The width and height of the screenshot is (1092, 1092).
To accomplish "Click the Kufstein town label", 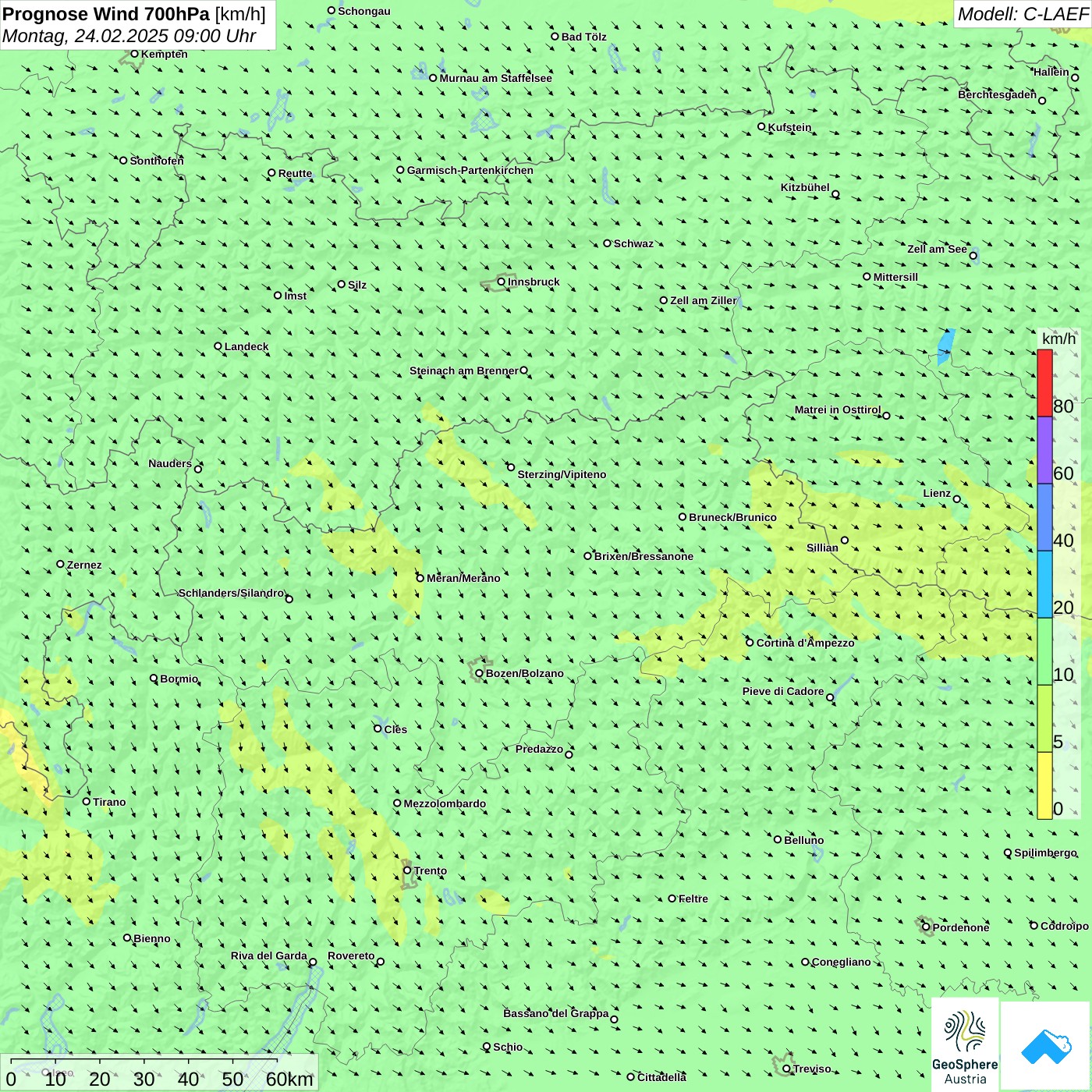I will [x=789, y=127].
